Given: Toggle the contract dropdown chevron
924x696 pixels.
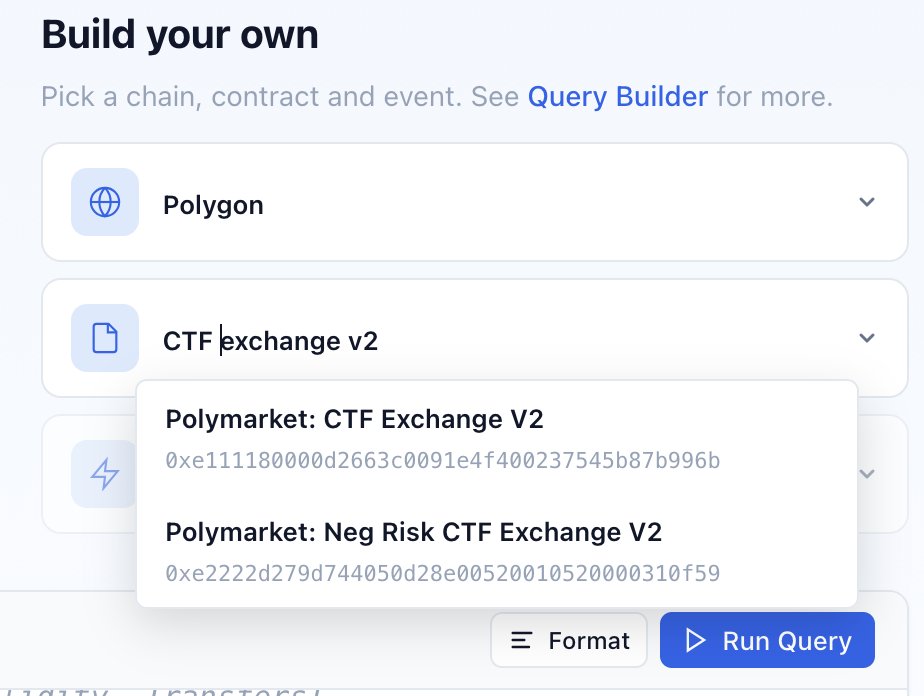Looking at the screenshot, I should pos(866,338).
